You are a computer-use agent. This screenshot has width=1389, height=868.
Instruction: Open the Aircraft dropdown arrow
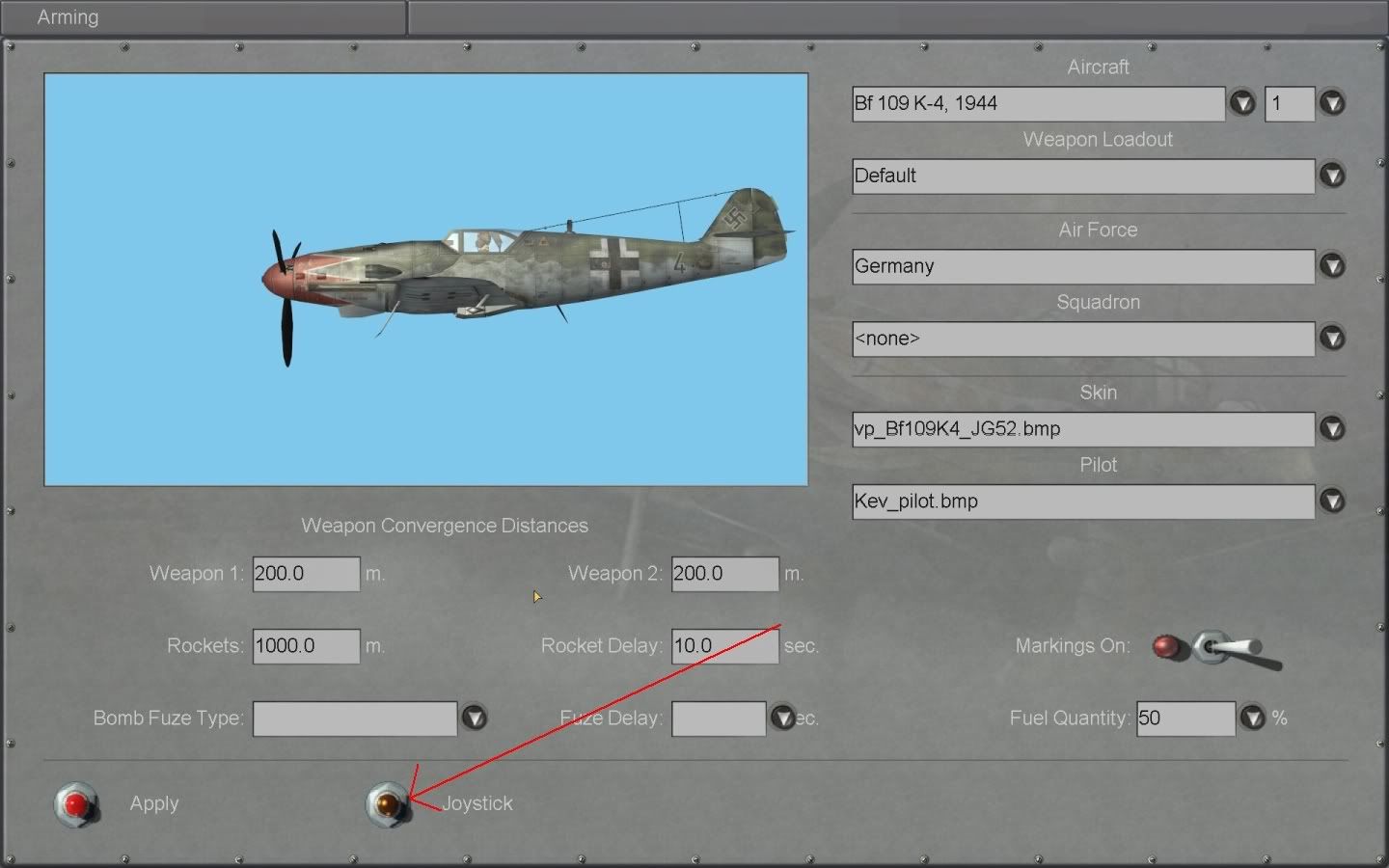[1242, 102]
